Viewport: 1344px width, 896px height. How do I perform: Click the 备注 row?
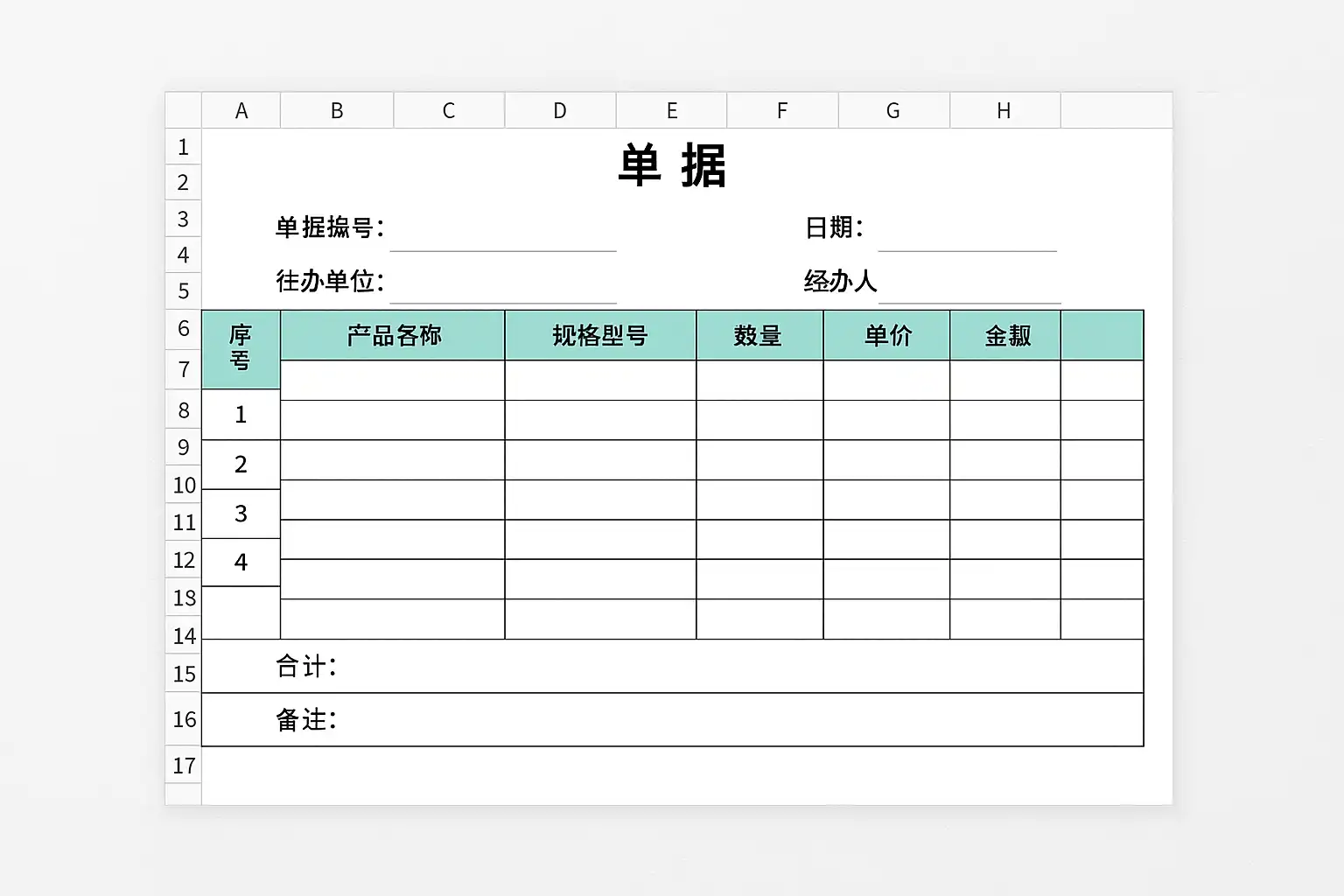click(x=672, y=719)
